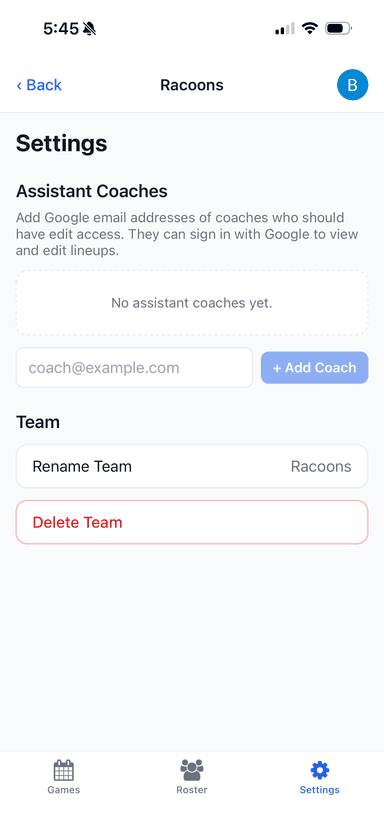Focus the coach@example.com email field
This screenshot has width=384, height=832.
134,368
